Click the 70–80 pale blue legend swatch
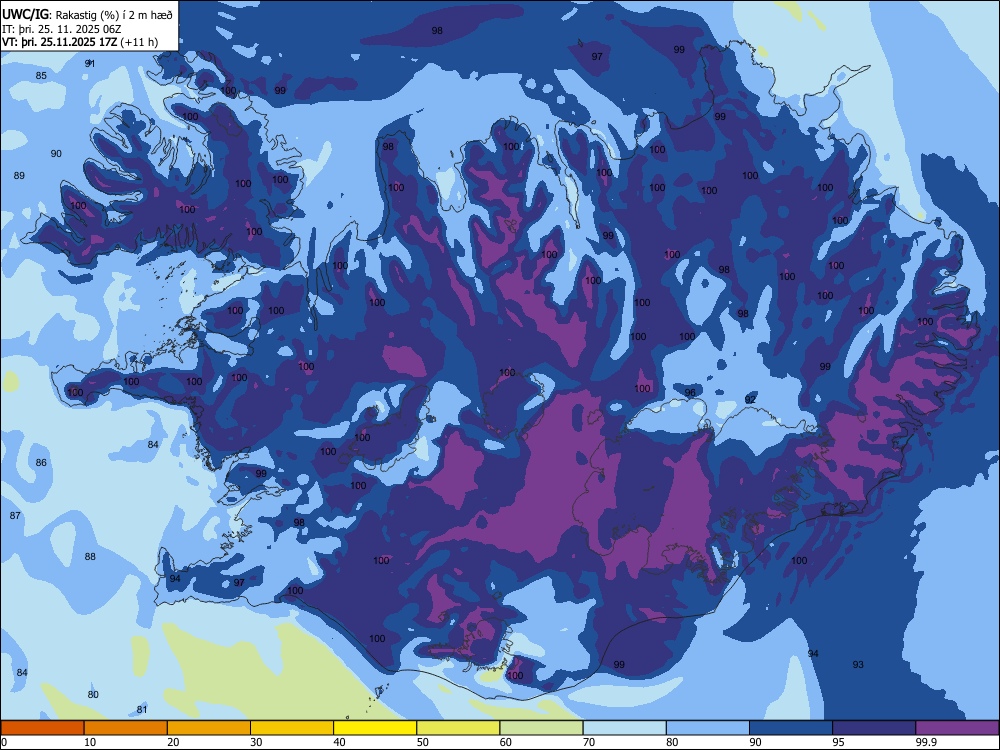The height and width of the screenshot is (750, 1000). pyautogui.click(x=624, y=728)
